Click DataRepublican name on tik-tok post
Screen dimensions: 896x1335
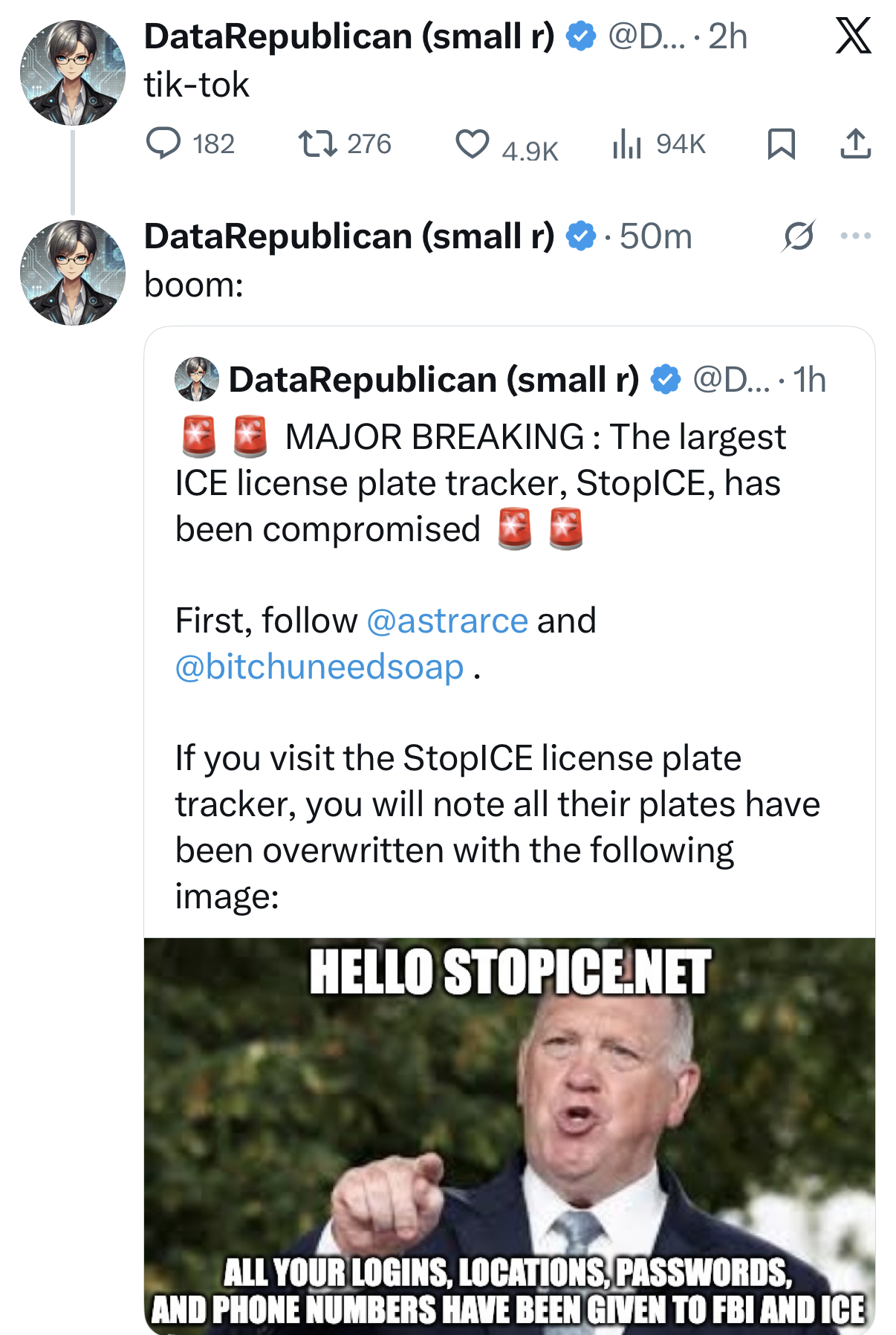point(349,36)
